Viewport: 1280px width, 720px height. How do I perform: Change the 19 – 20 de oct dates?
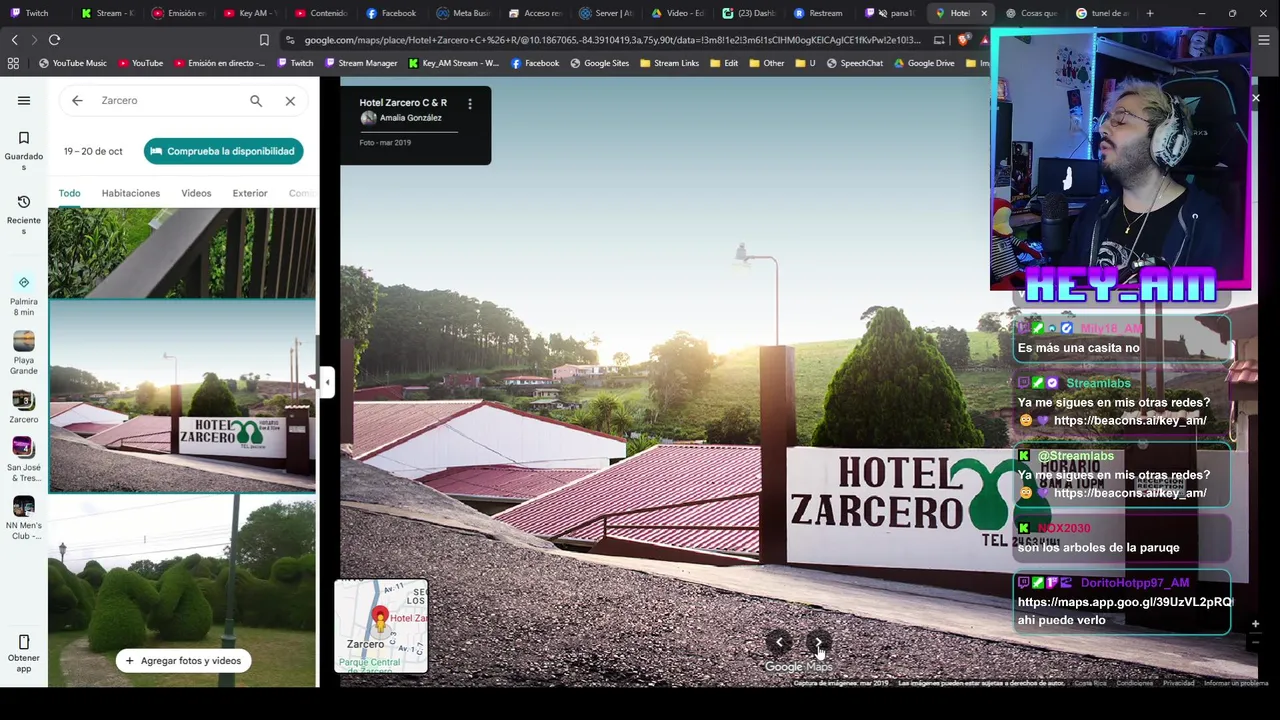[93, 151]
